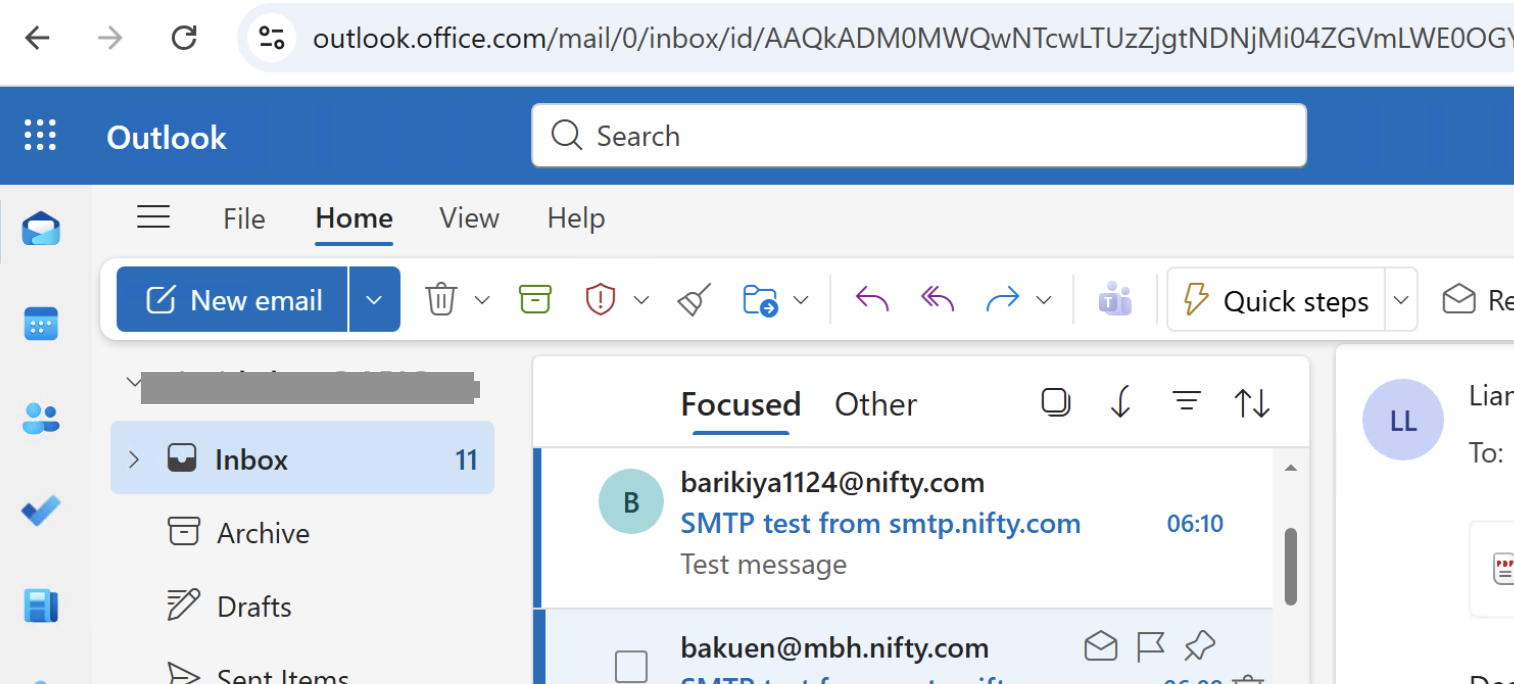Click the Share to Teams icon
Viewport: 1514px width, 684px height.
point(1115,299)
